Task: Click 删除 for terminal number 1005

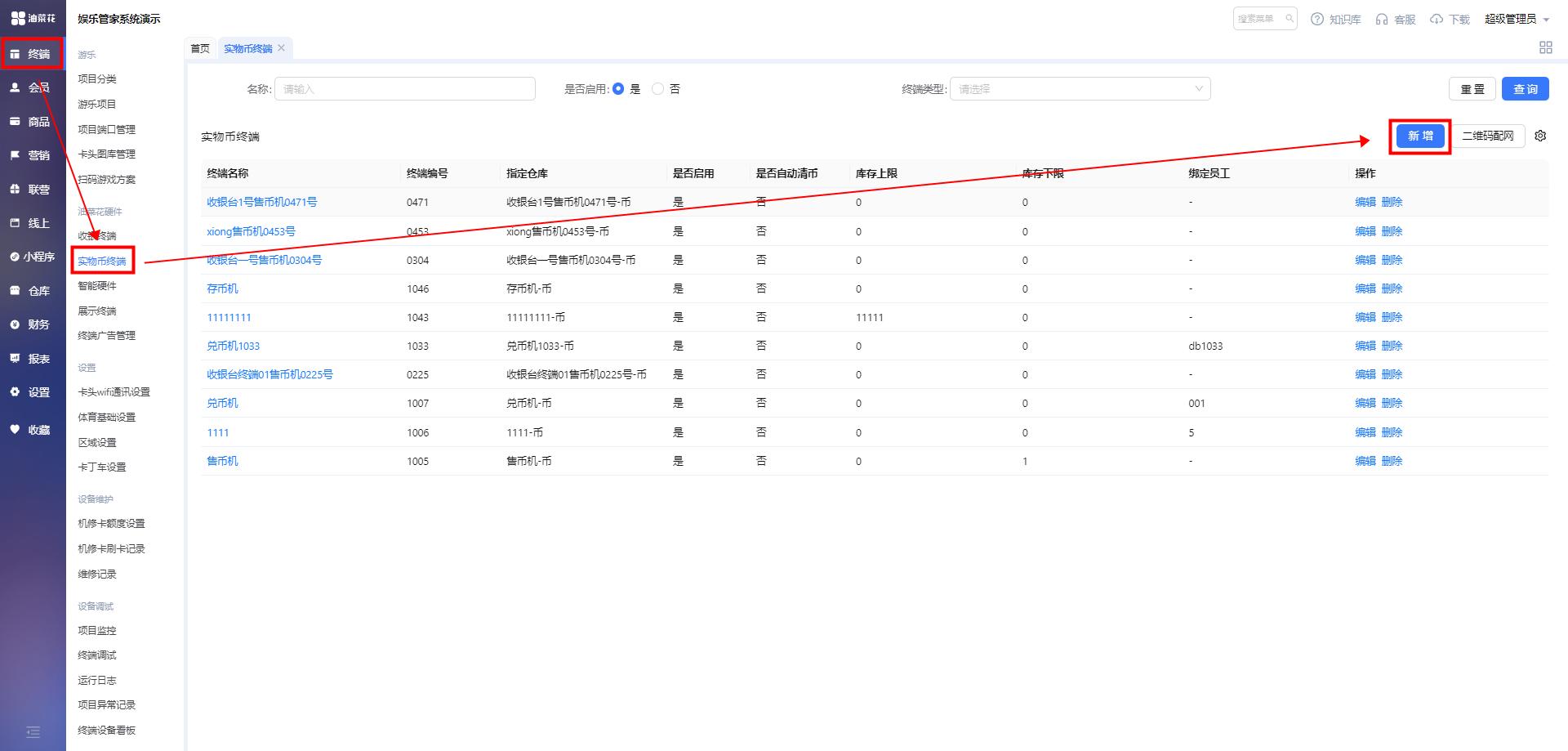Action: pos(1392,461)
